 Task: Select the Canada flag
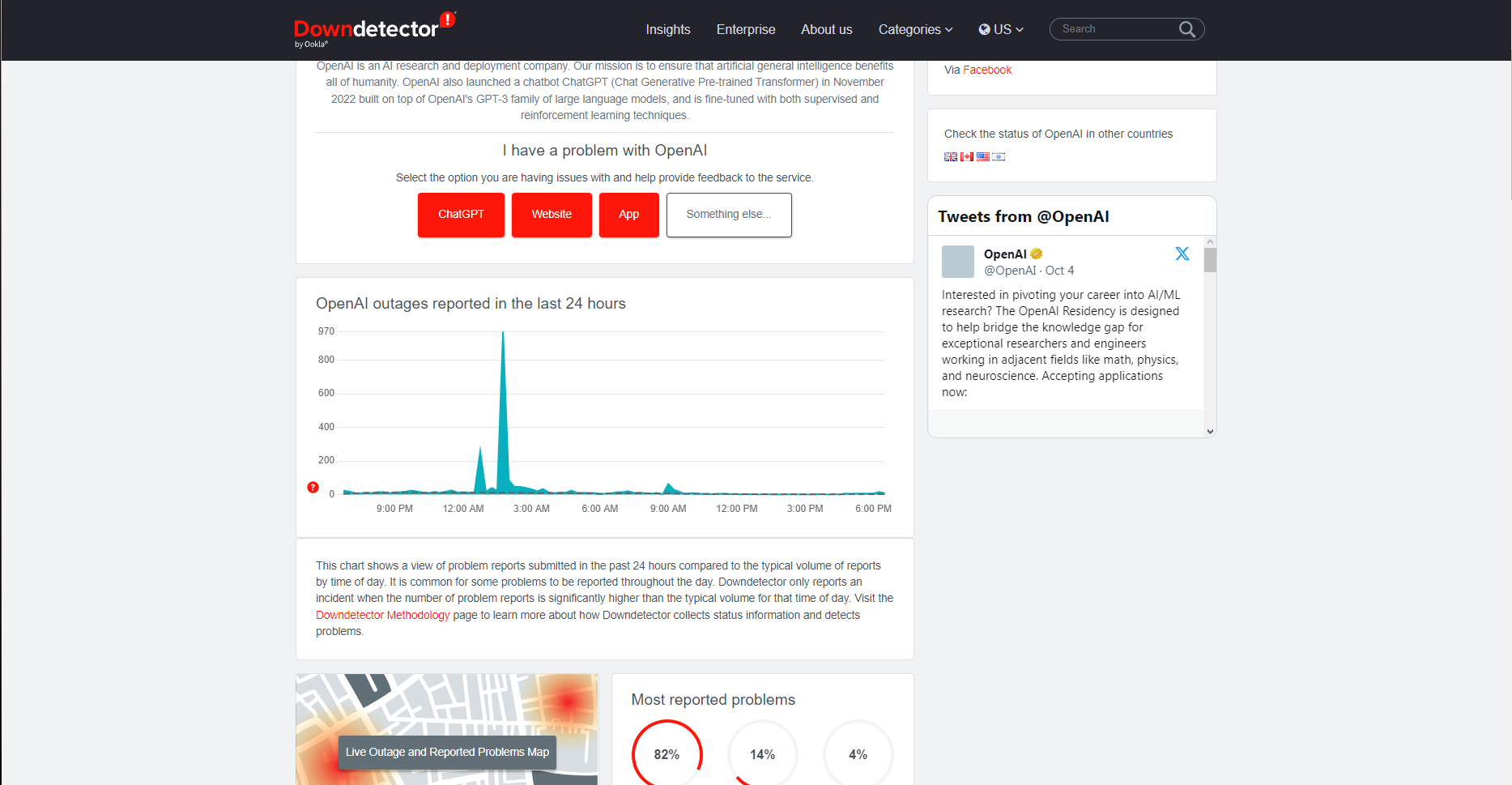(x=967, y=157)
